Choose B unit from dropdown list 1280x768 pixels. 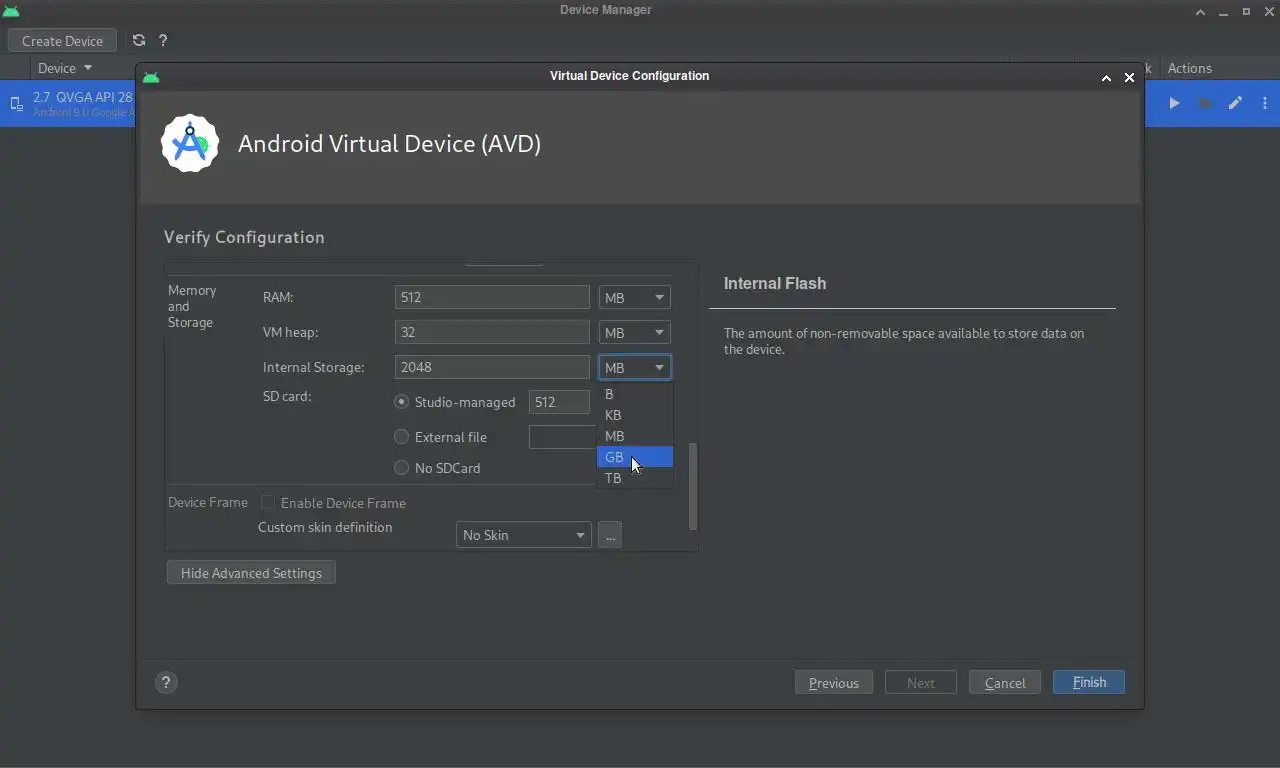pos(635,394)
